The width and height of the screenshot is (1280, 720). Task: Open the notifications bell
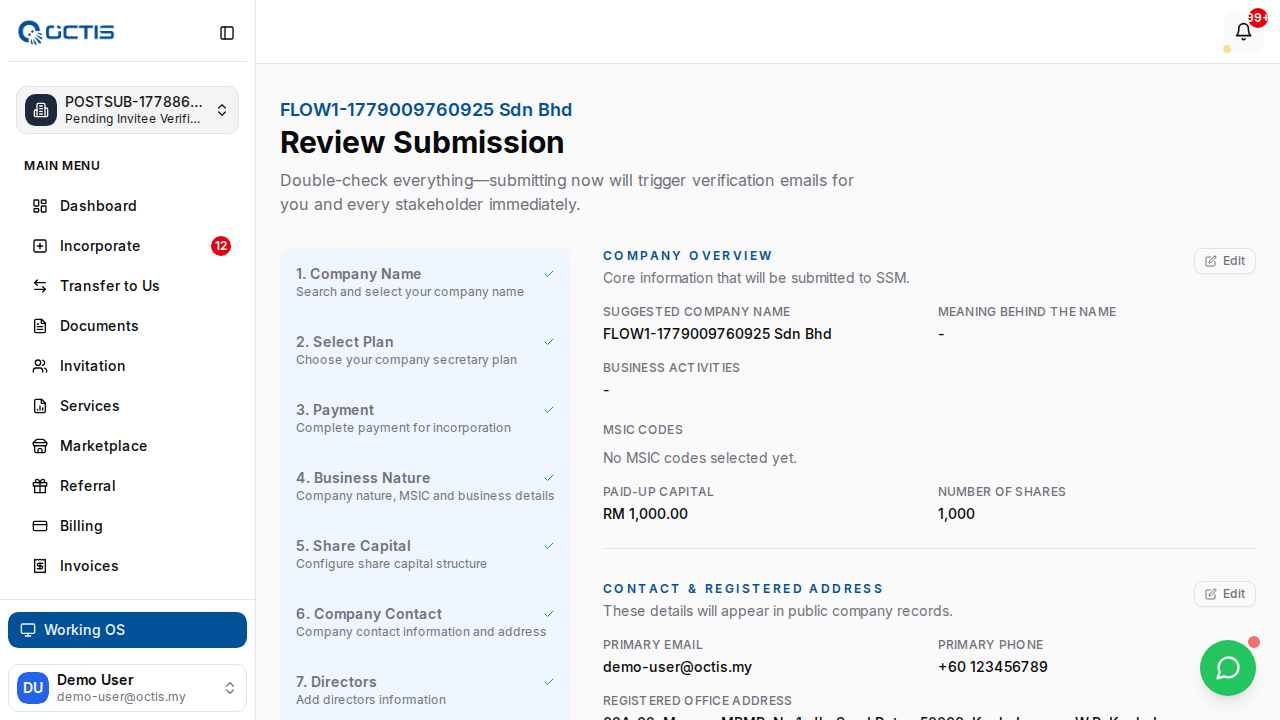tap(1243, 32)
